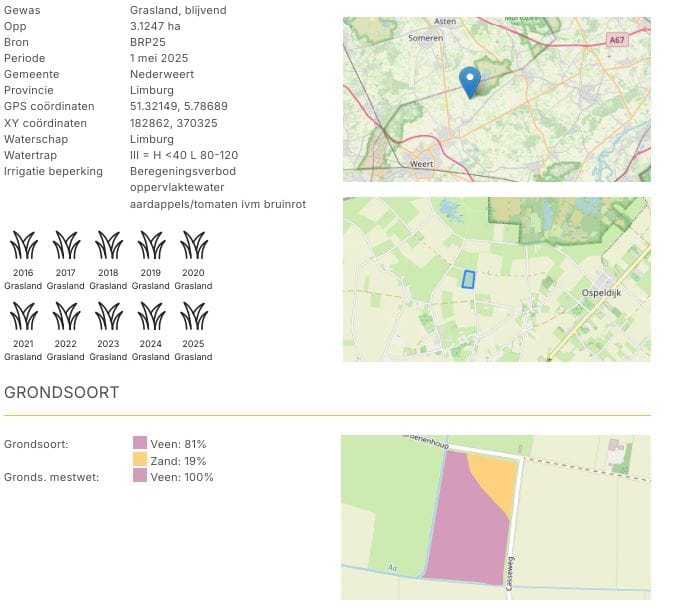Click the 2017 grassland crop icon

coord(66,245)
